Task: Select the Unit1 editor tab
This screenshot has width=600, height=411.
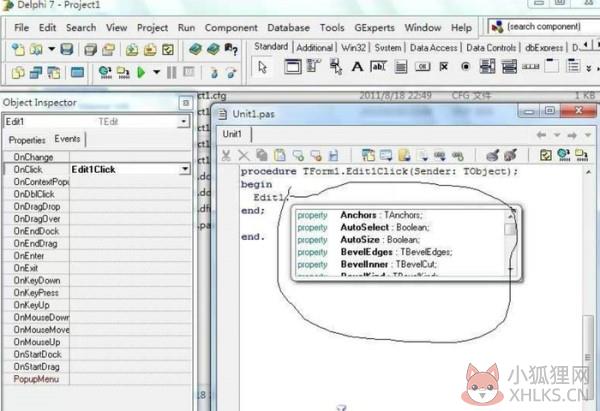Action: [232, 134]
